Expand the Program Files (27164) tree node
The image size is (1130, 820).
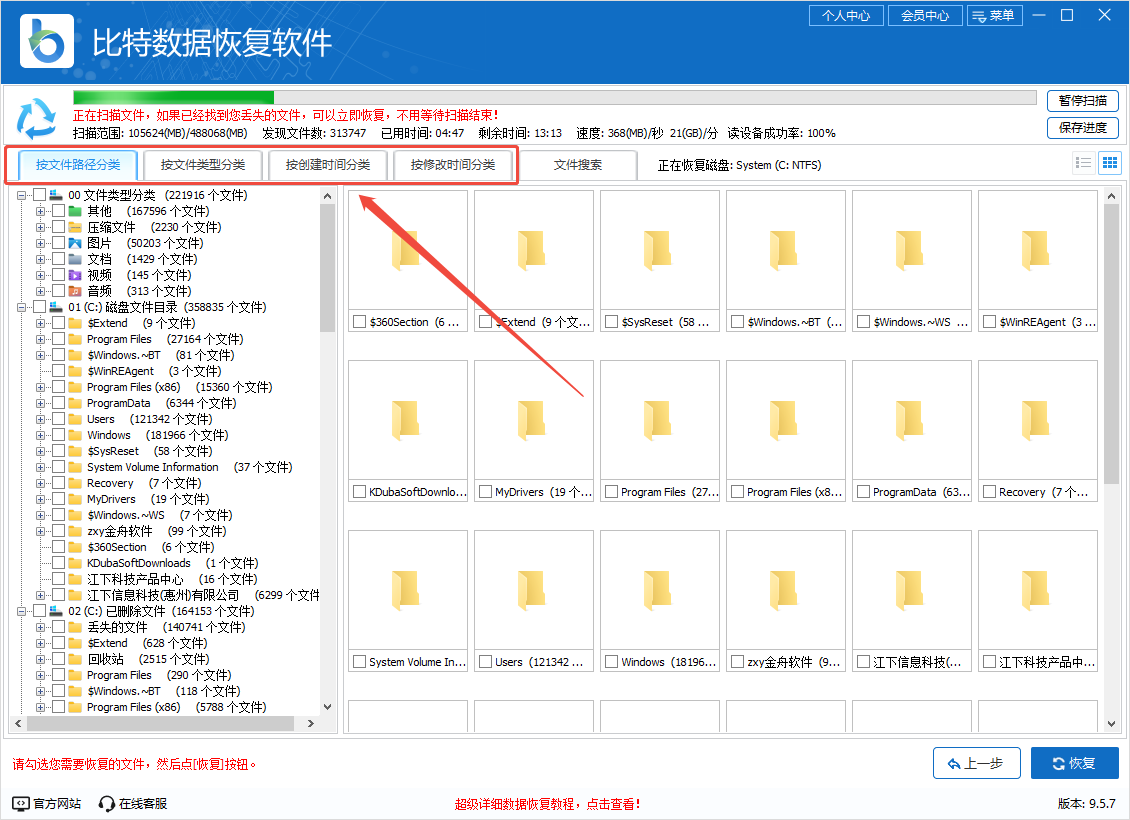(40, 339)
